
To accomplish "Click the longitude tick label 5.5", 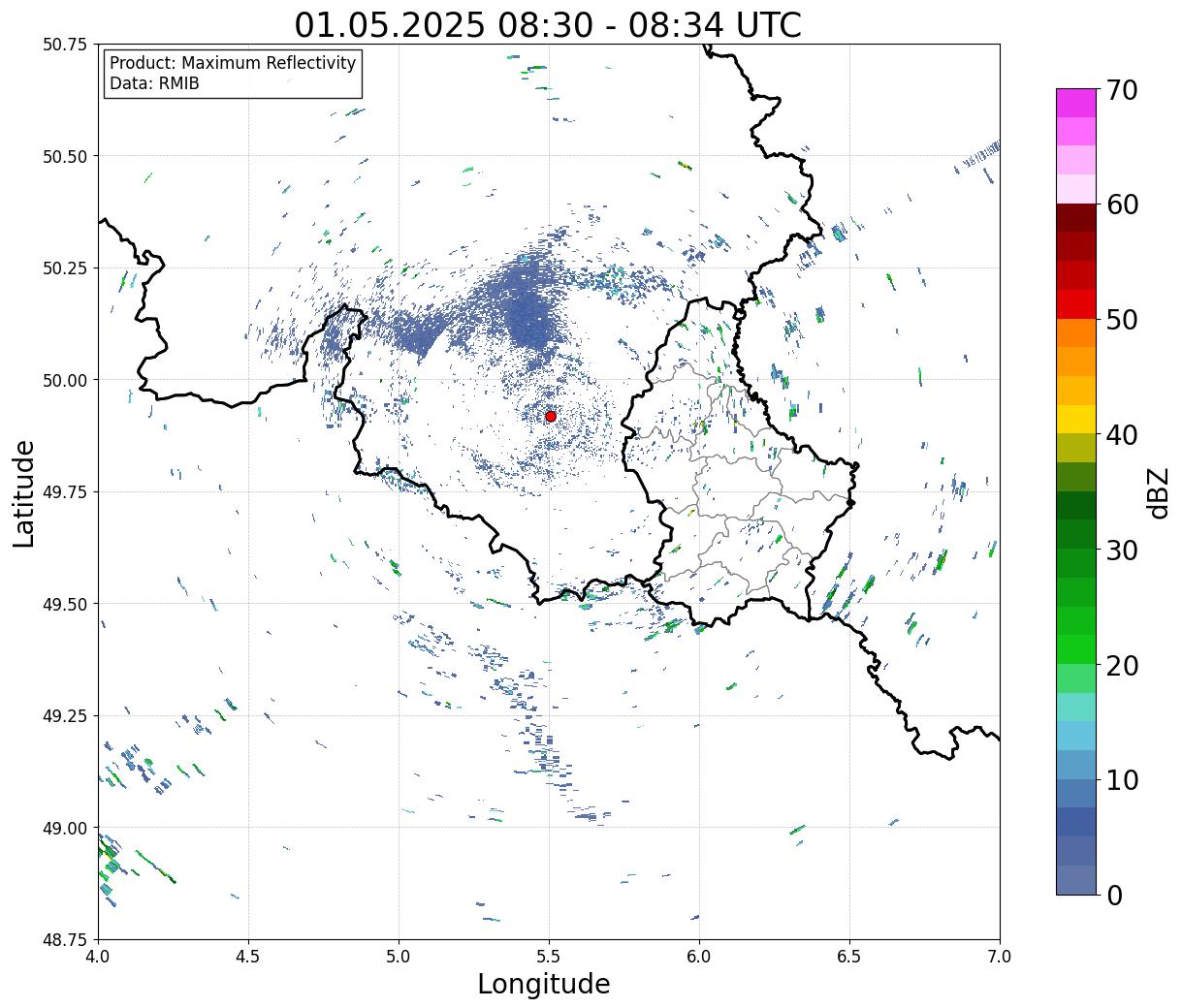I will (549, 956).
